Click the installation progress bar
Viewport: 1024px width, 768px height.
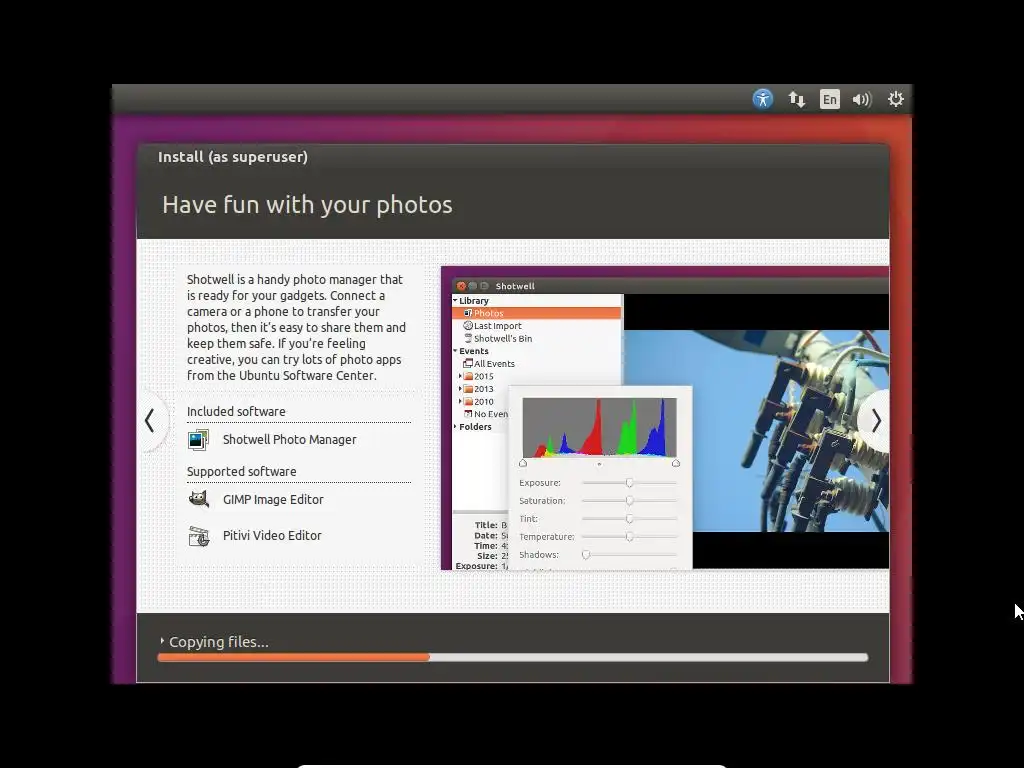(513, 658)
